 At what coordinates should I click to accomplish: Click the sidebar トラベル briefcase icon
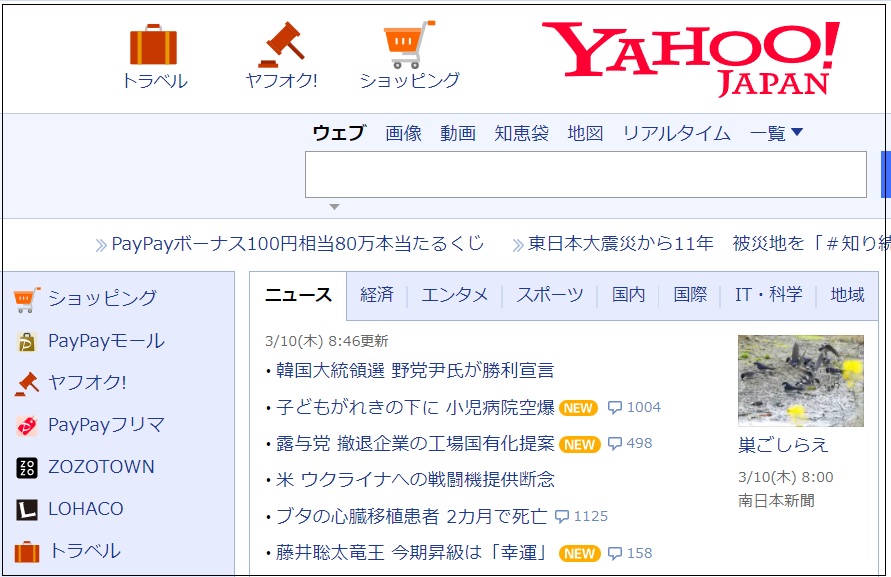[27, 551]
